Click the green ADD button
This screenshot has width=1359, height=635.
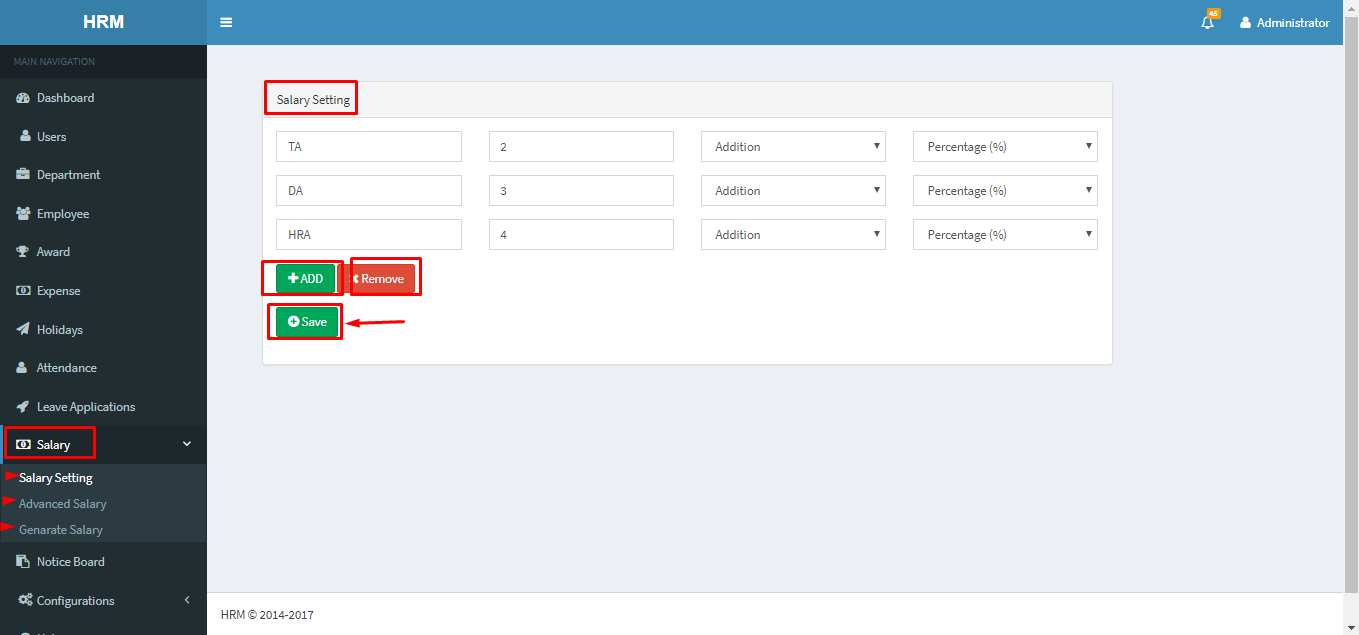306,279
